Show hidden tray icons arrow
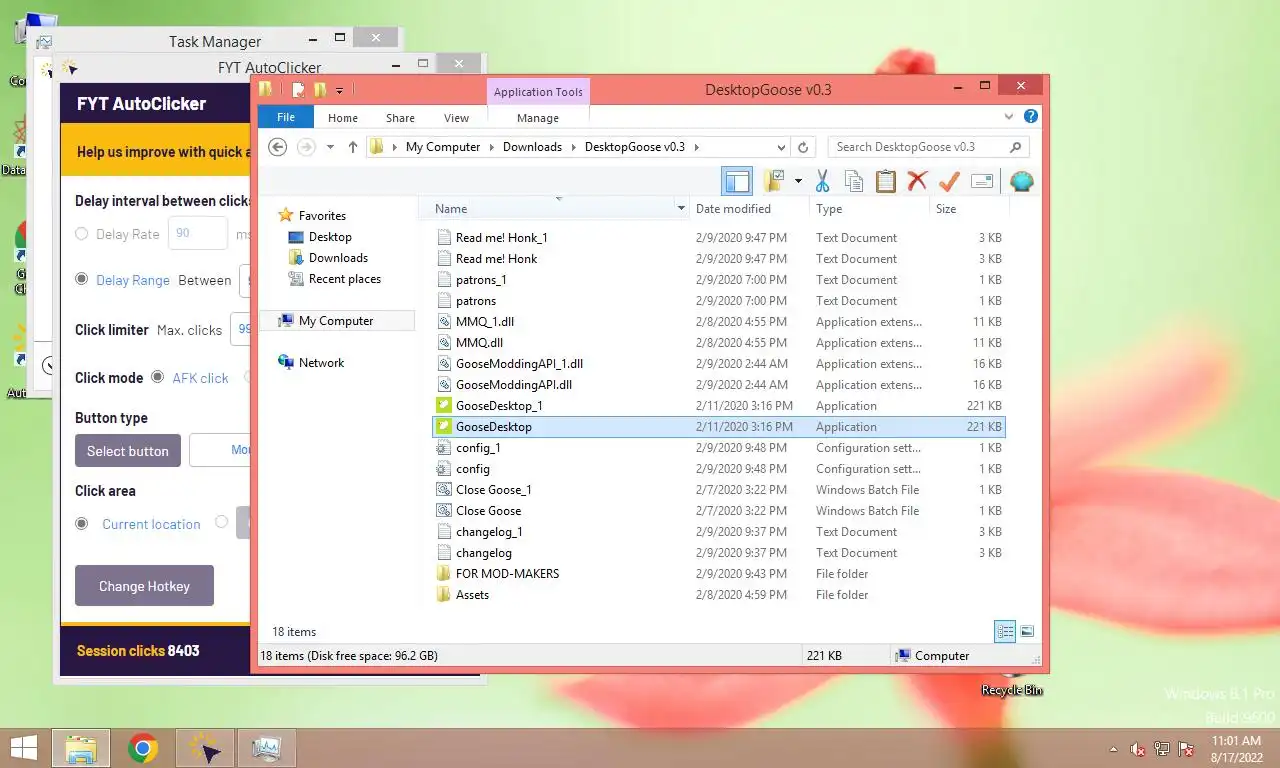Screen dimensions: 1280x768 (x=1113, y=749)
